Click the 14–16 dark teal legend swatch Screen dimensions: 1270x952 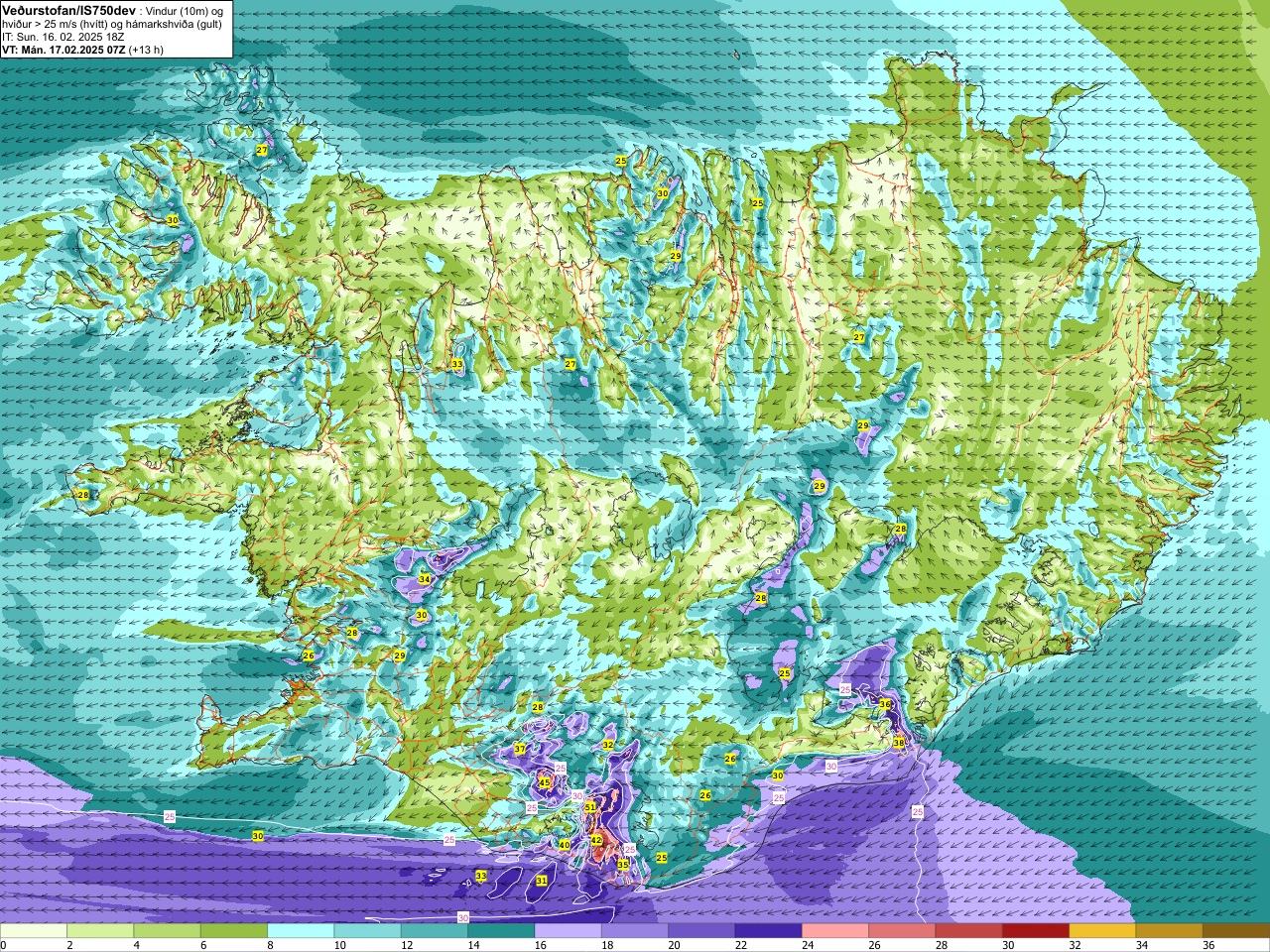click(501, 931)
